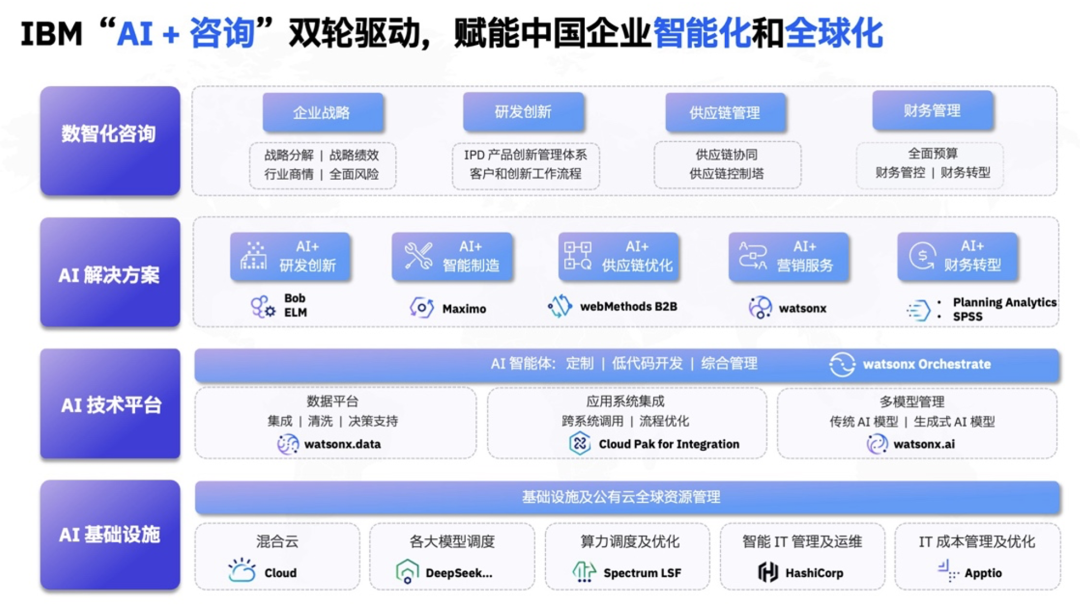Click the Planning Analytics SPSS icon

pyautogui.click(x=918, y=311)
